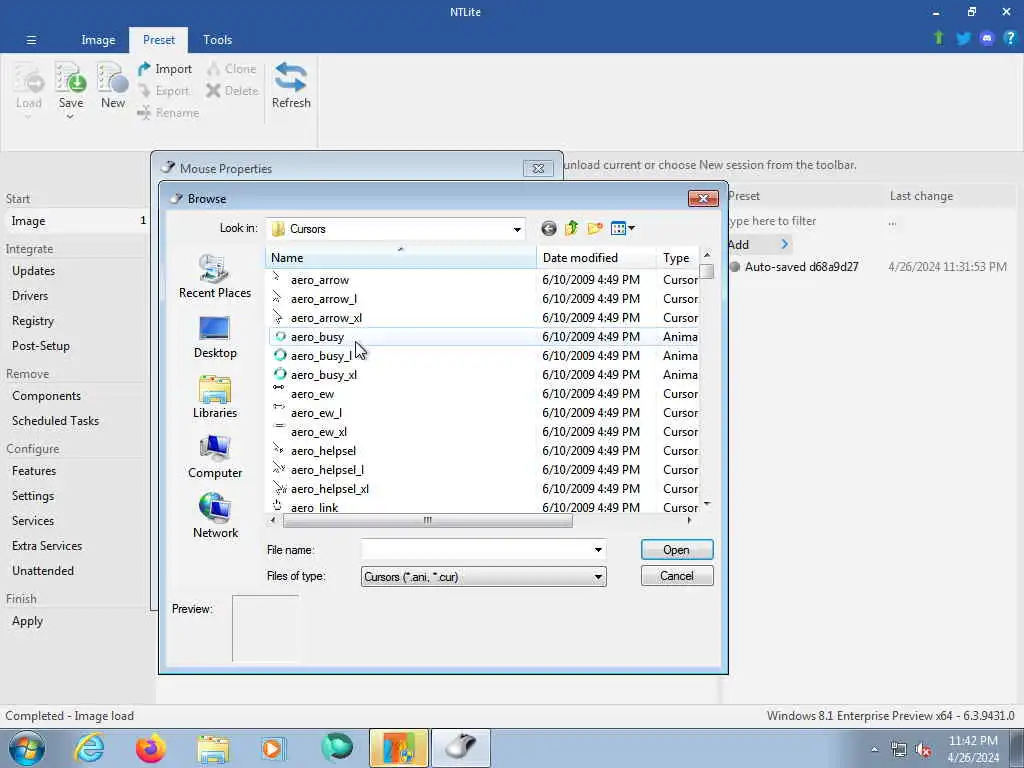Select the aero_arrow_l cursor file

pos(324,298)
